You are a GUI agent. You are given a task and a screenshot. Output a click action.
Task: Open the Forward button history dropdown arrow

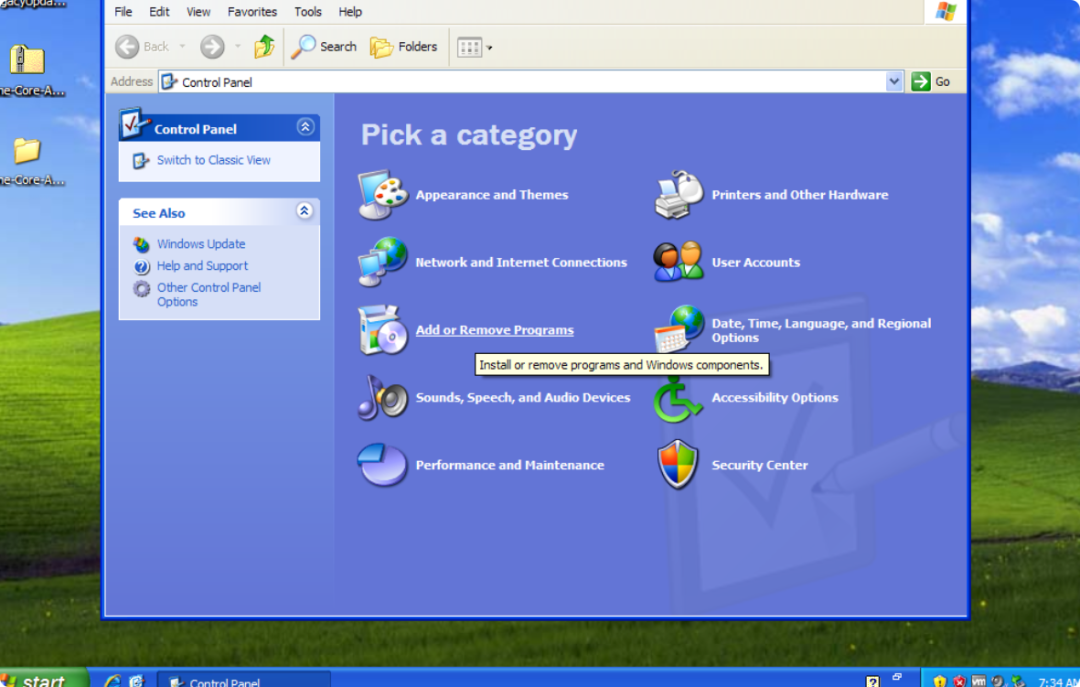[x=238, y=47]
